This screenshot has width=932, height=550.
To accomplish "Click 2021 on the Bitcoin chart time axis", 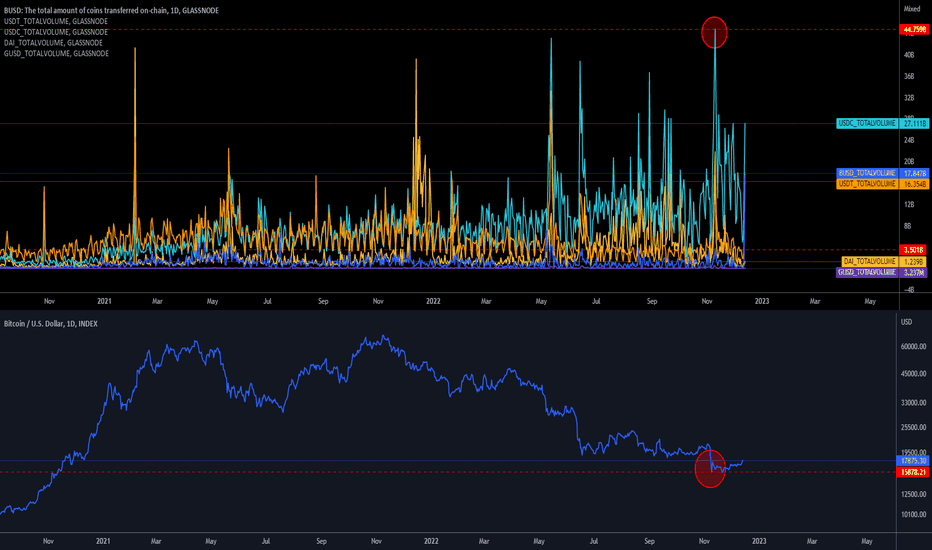I will pos(103,541).
